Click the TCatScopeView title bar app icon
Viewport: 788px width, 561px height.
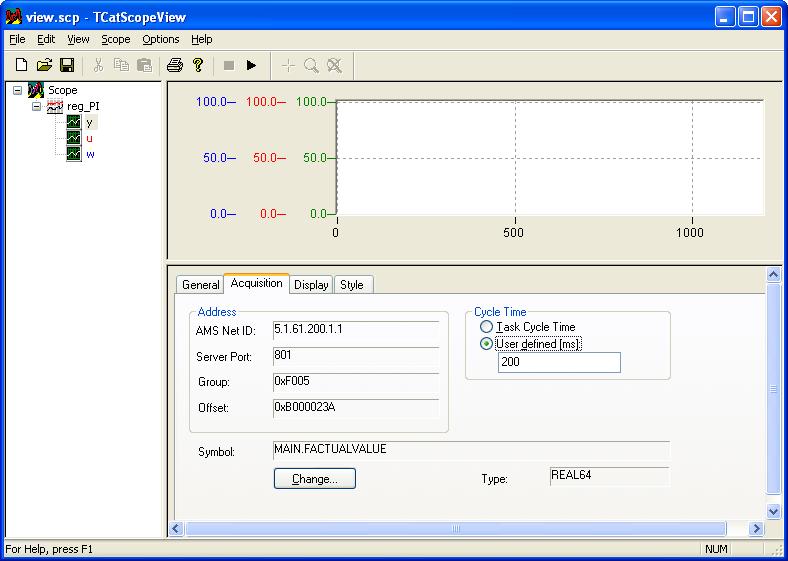tap(14, 17)
